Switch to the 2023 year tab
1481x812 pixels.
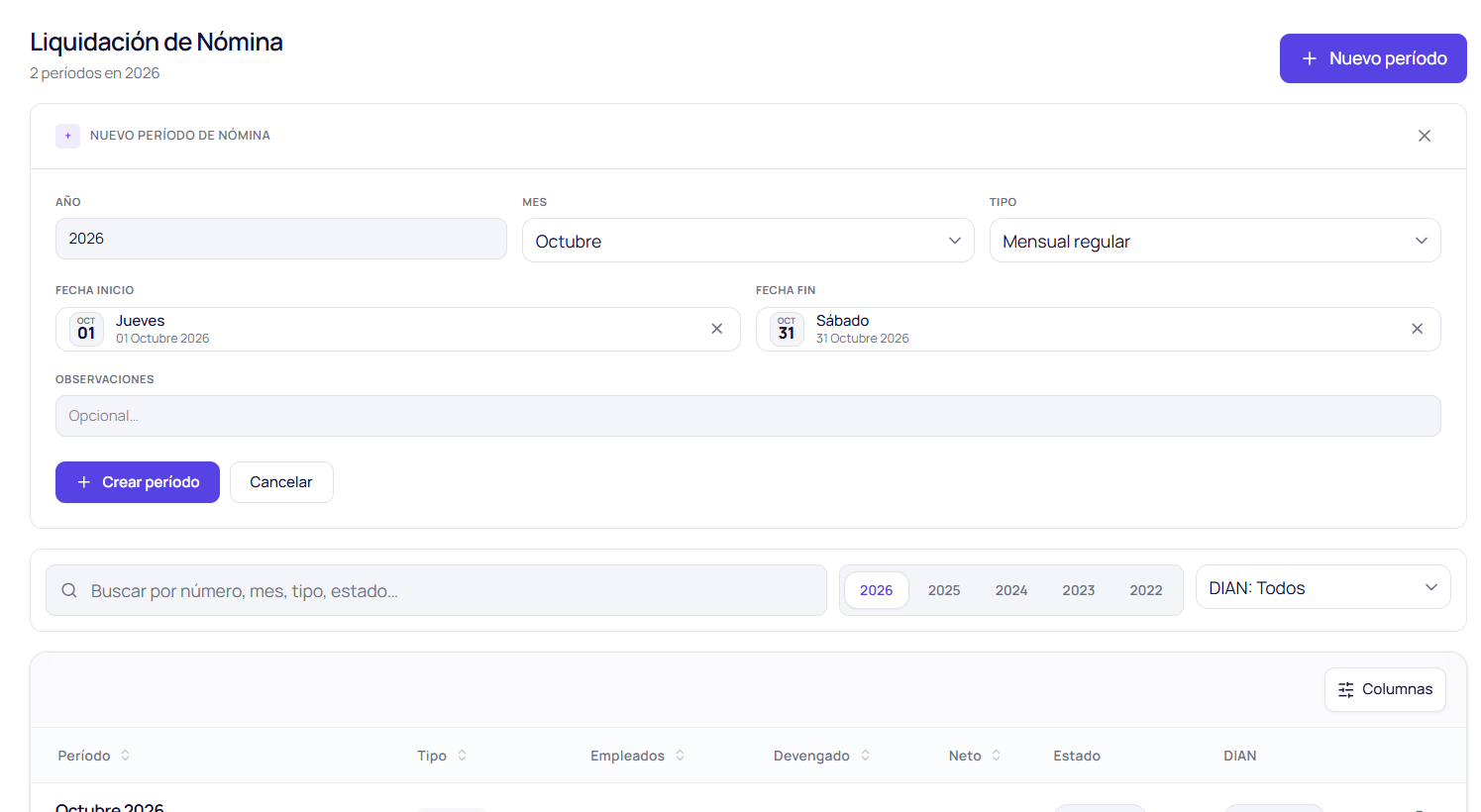[x=1079, y=590]
